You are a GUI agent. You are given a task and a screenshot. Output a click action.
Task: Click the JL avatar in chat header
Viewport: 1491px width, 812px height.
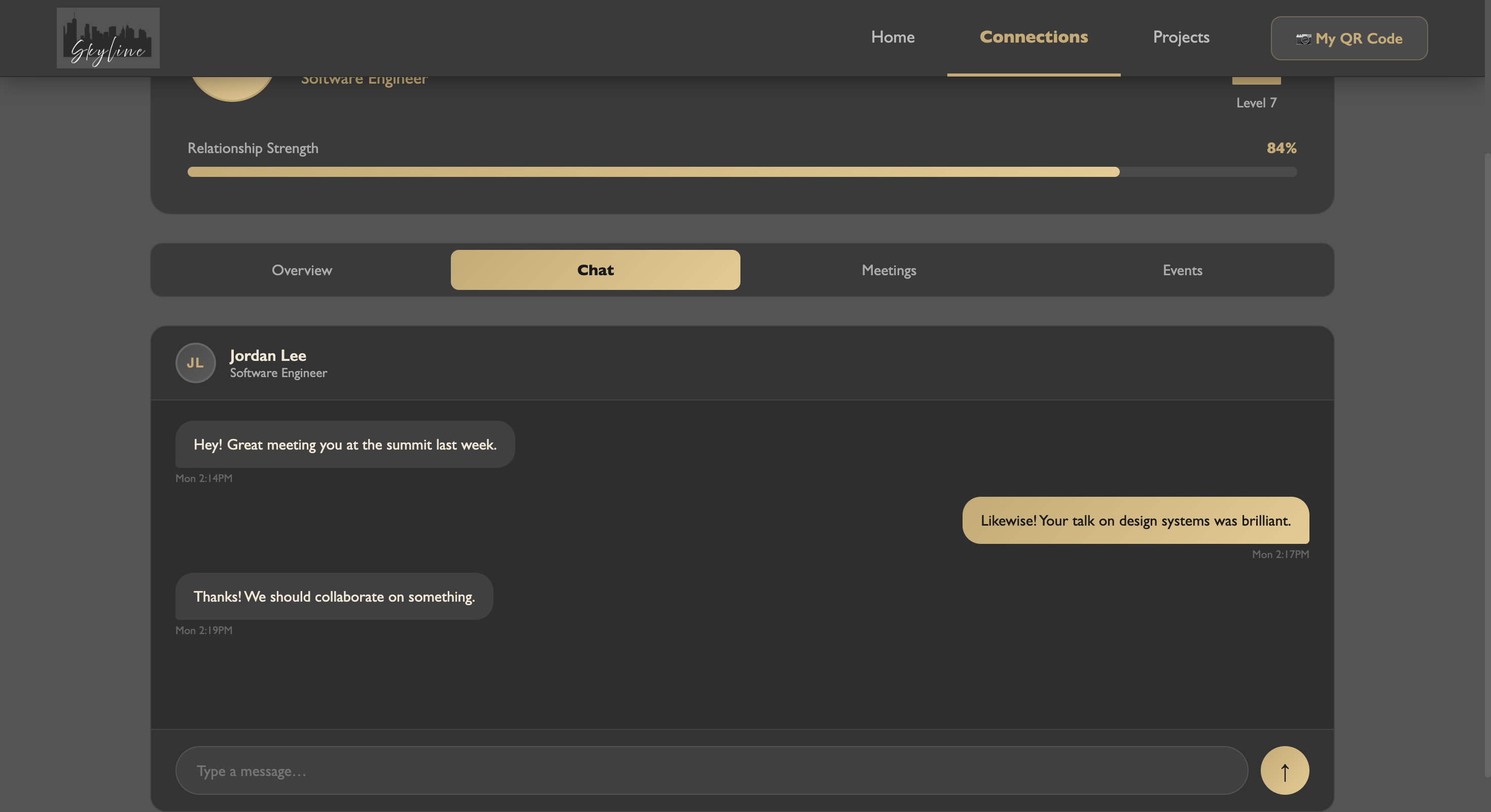click(196, 362)
